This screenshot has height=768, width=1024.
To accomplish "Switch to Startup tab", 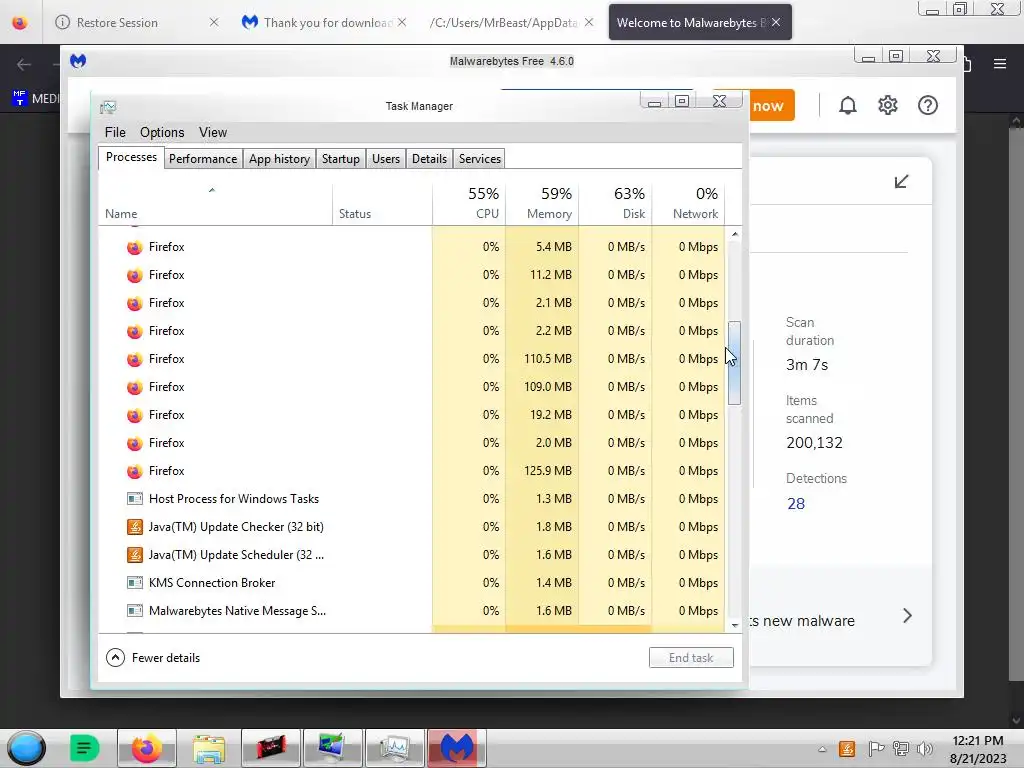I will (340, 159).
